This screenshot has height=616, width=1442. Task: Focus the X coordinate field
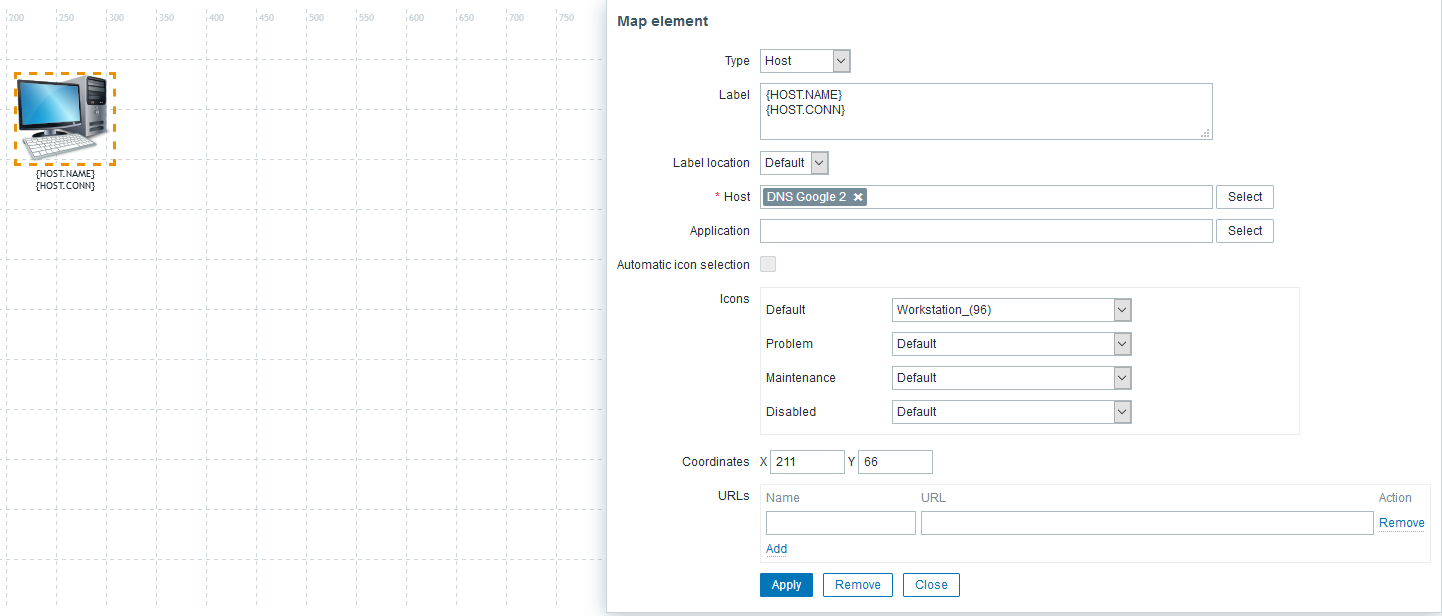[808, 462]
